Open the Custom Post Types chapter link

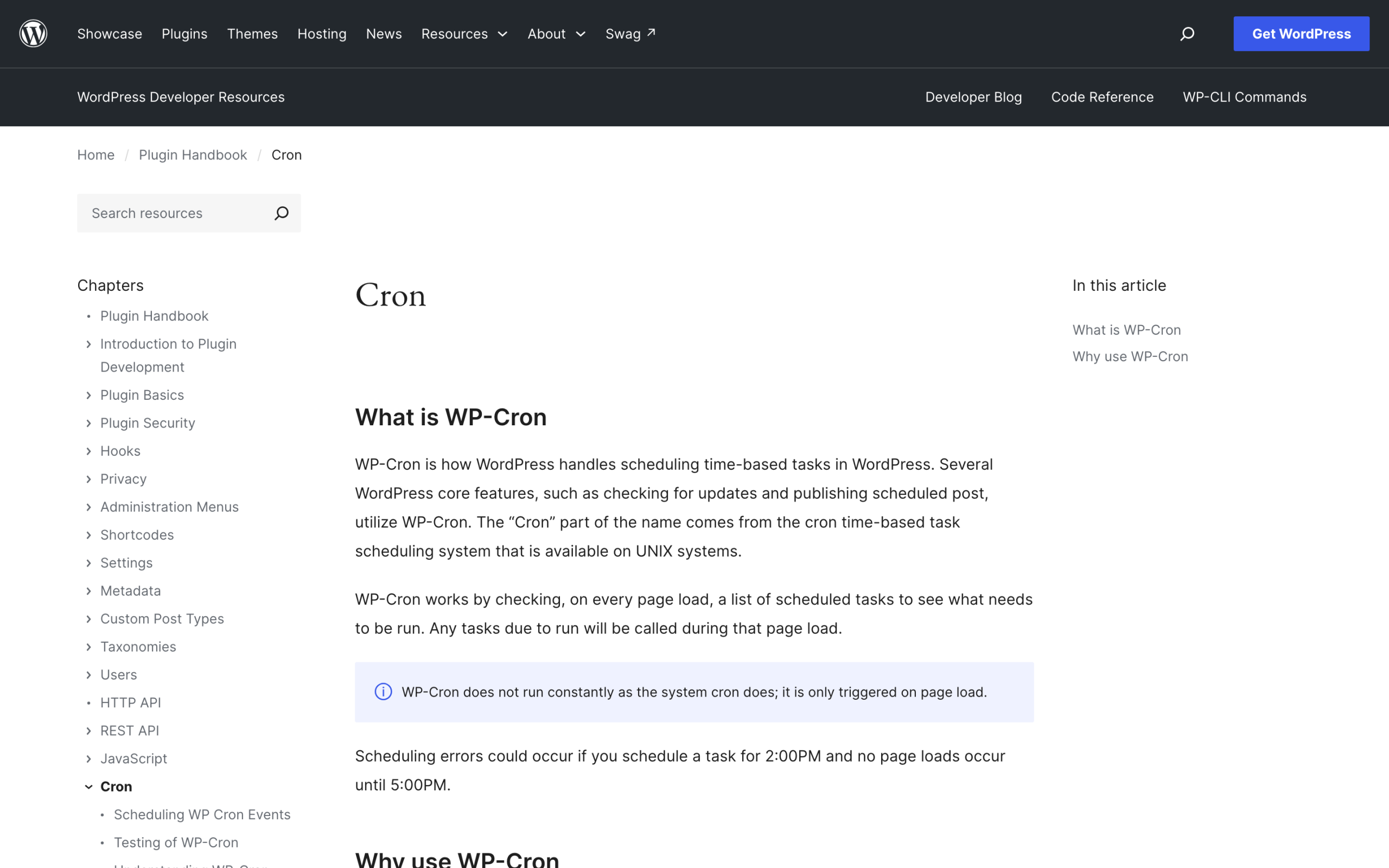tap(162, 619)
